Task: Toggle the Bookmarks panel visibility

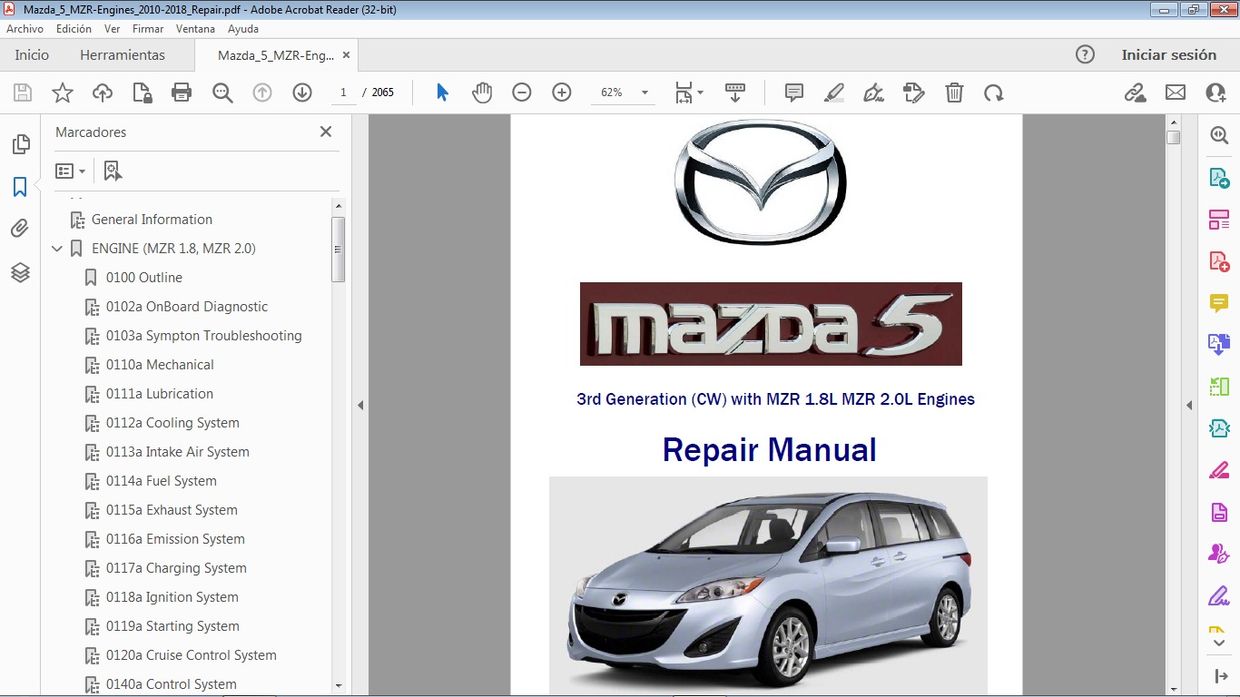Action: tap(20, 185)
